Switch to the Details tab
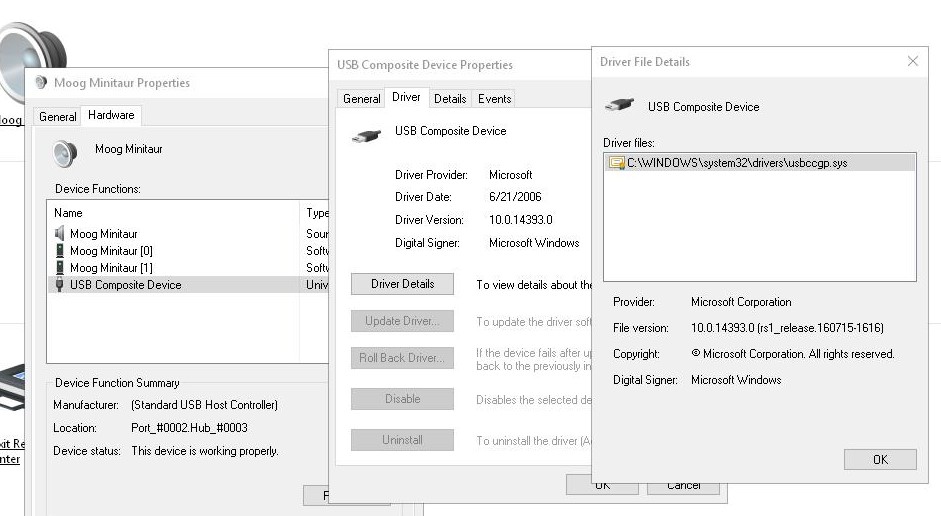The width and height of the screenshot is (941, 516). tap(450, 99)
